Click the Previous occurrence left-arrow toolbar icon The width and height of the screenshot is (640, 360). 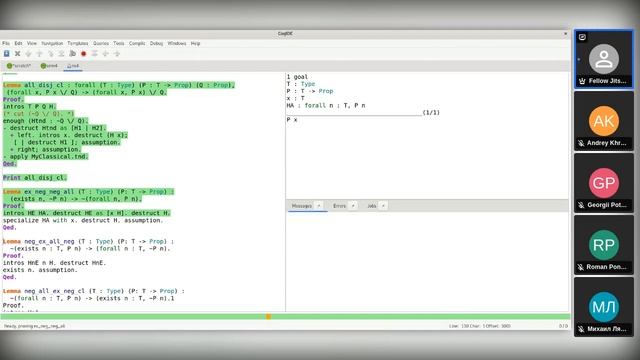[106, 53]
